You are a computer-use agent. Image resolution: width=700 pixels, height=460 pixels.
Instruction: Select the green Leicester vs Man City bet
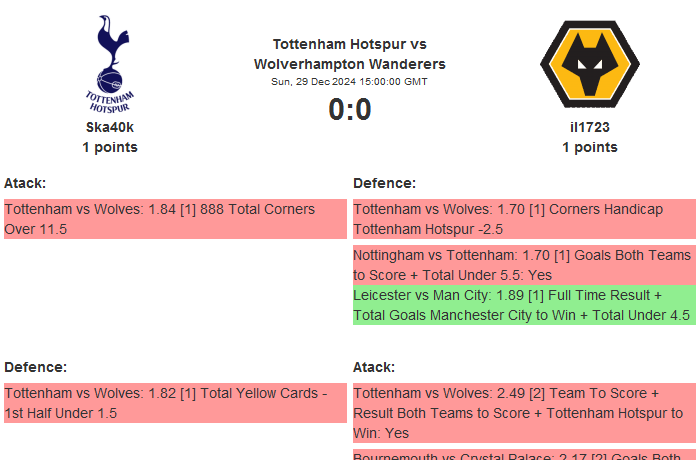pyautogui.click(x=524, y=305)
